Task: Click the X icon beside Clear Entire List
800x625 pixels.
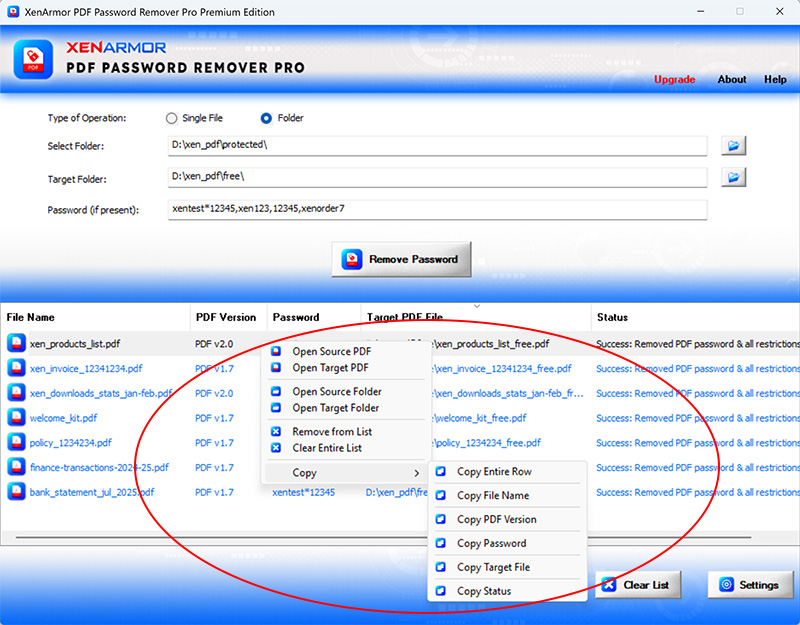Action: [276, 448]
